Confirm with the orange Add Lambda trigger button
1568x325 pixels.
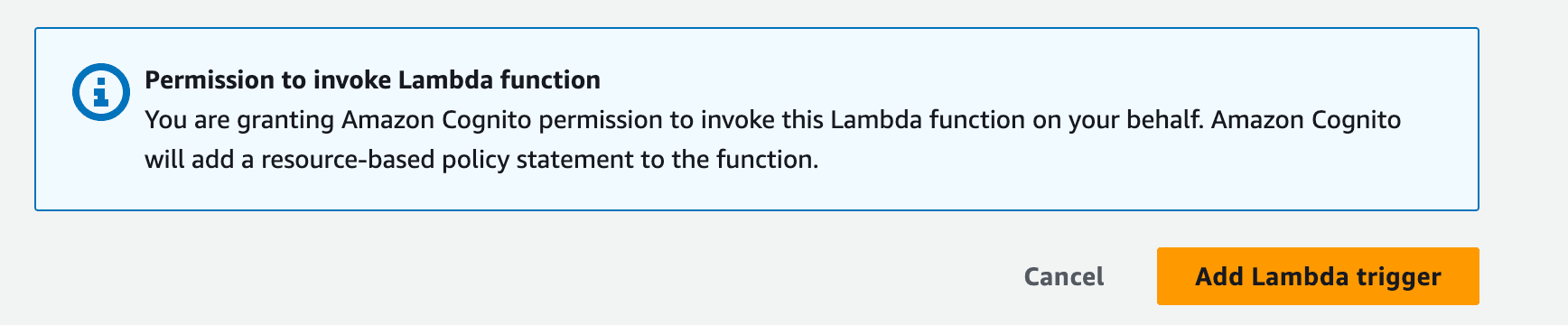1318,276
